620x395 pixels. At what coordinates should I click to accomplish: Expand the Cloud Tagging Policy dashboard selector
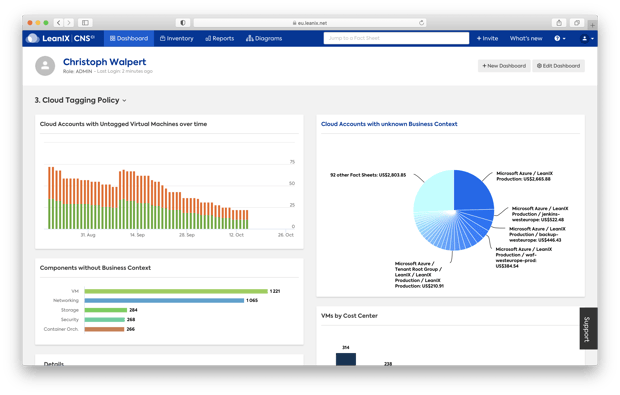[80, 100]
